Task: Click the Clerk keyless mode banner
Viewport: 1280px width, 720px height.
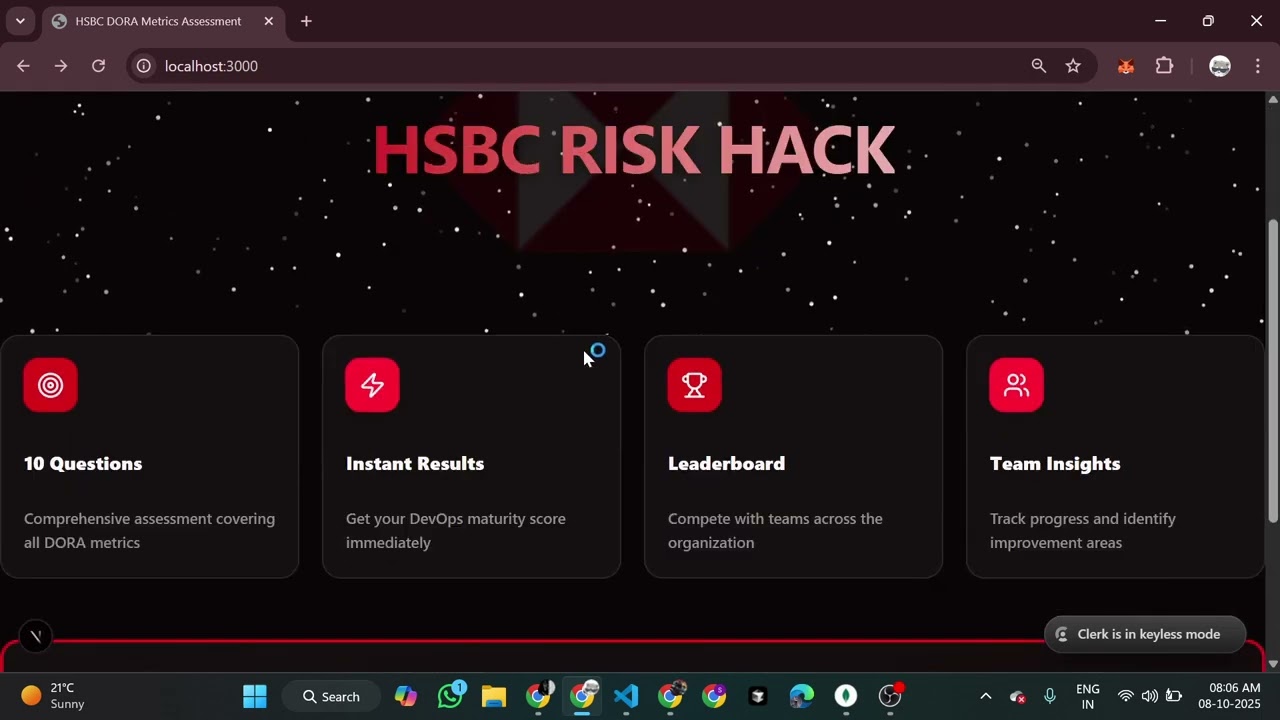Action: (x=1145, y=634)
